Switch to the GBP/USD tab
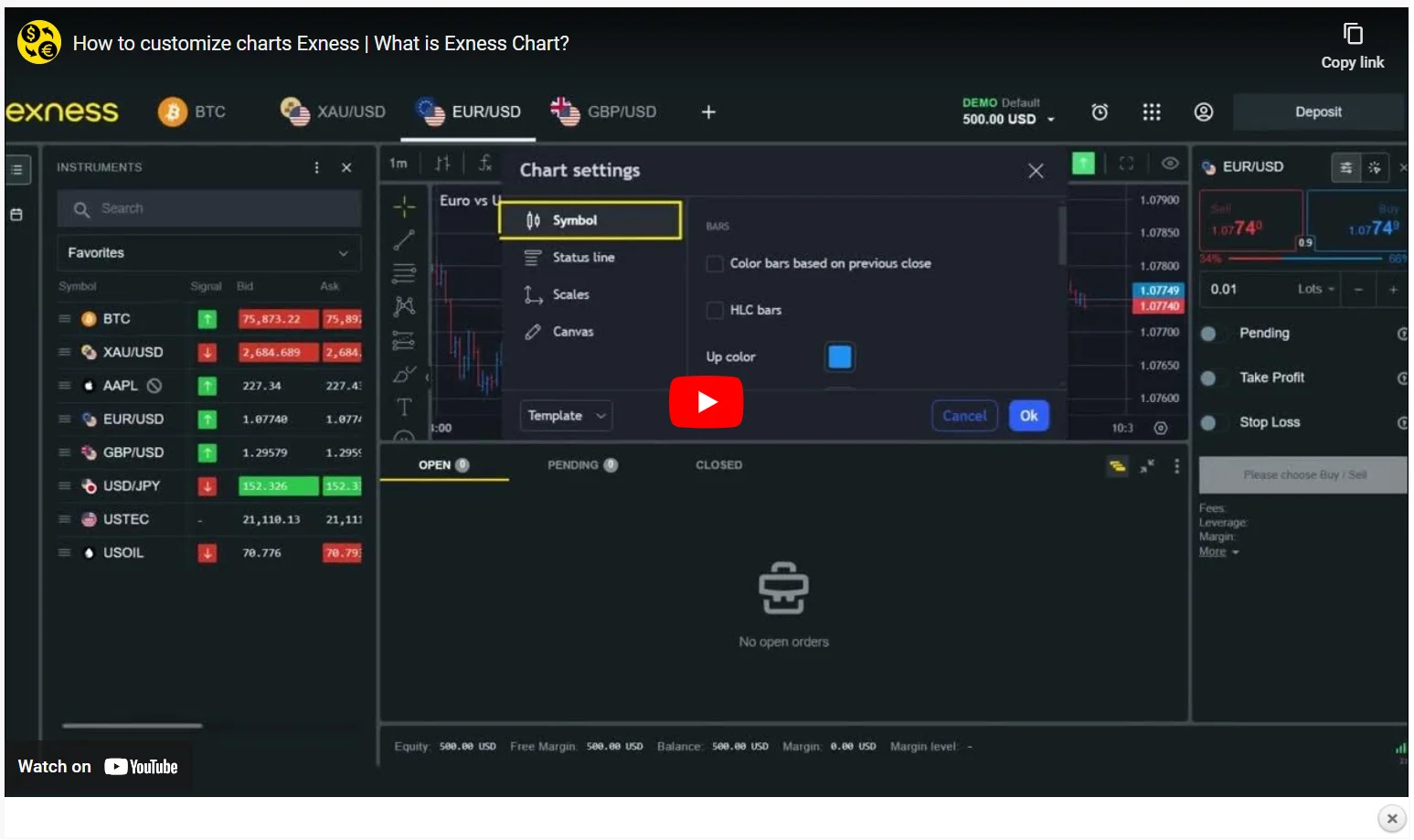Screen dimensions: 1414x840 [603, 112]
